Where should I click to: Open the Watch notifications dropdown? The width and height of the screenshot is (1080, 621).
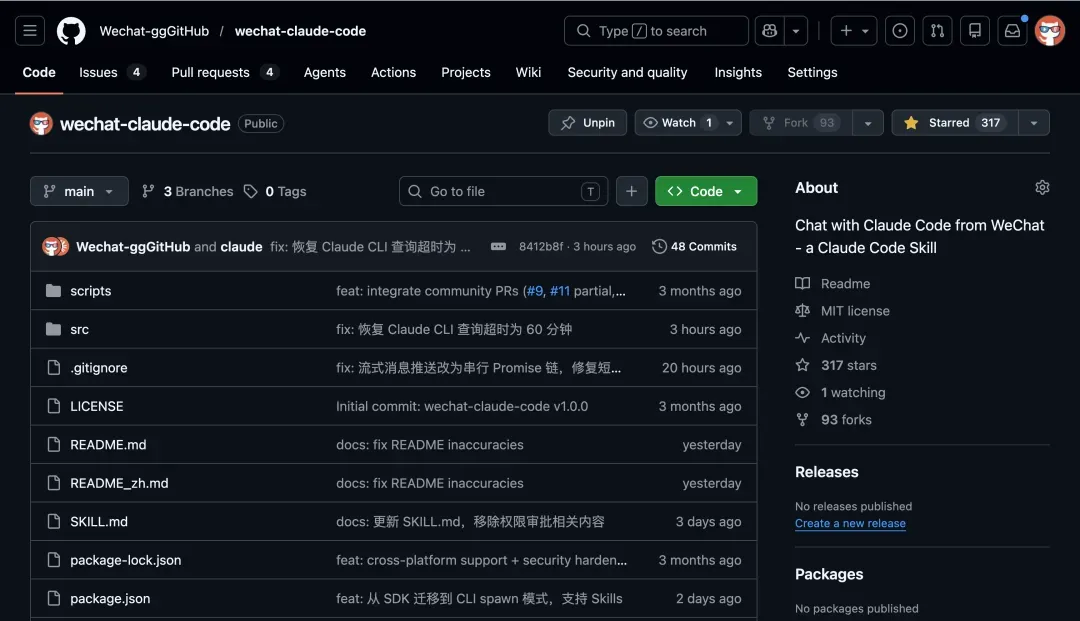click(687, 123)
